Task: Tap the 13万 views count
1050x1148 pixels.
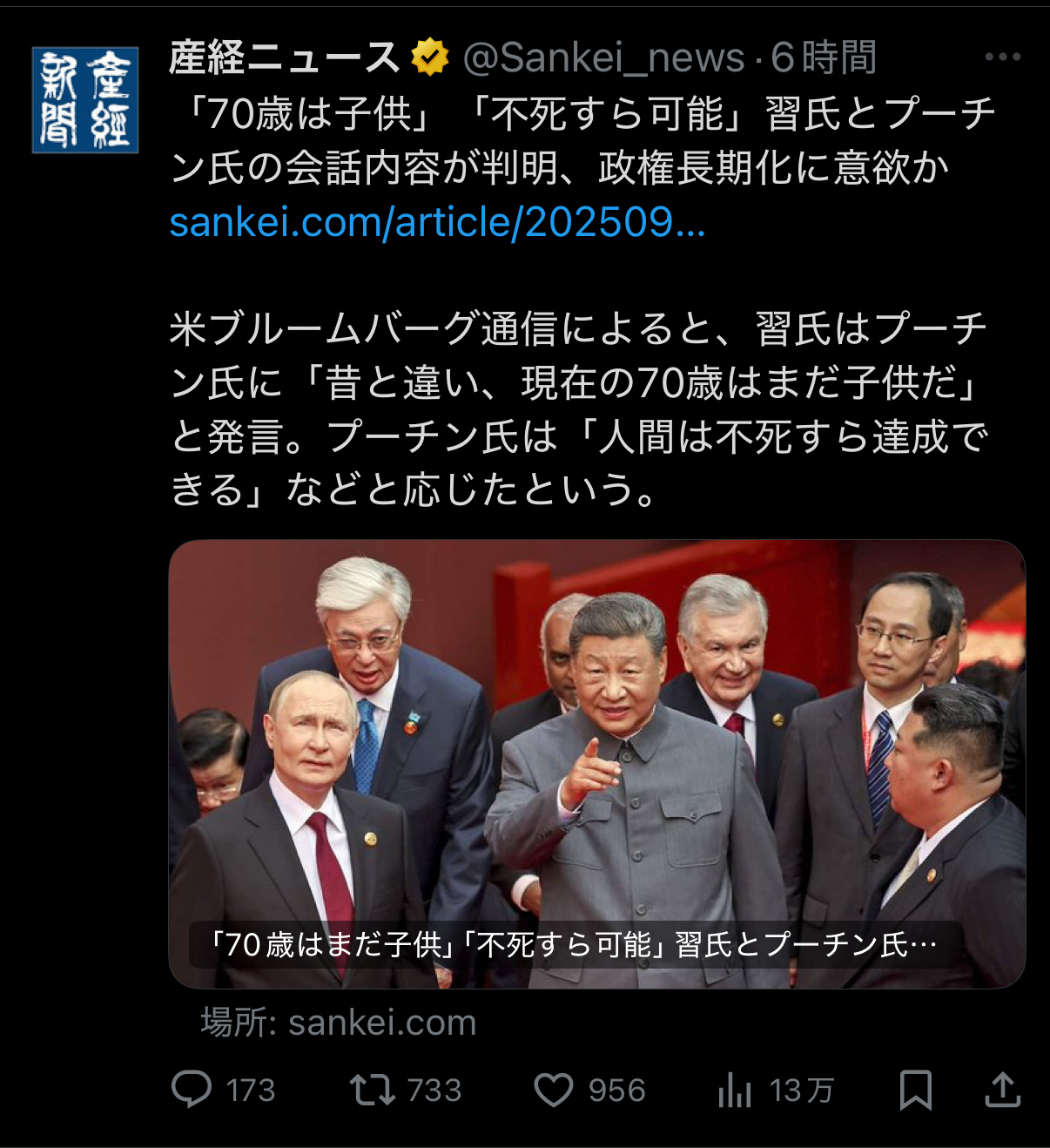Action: (801, 1091)
